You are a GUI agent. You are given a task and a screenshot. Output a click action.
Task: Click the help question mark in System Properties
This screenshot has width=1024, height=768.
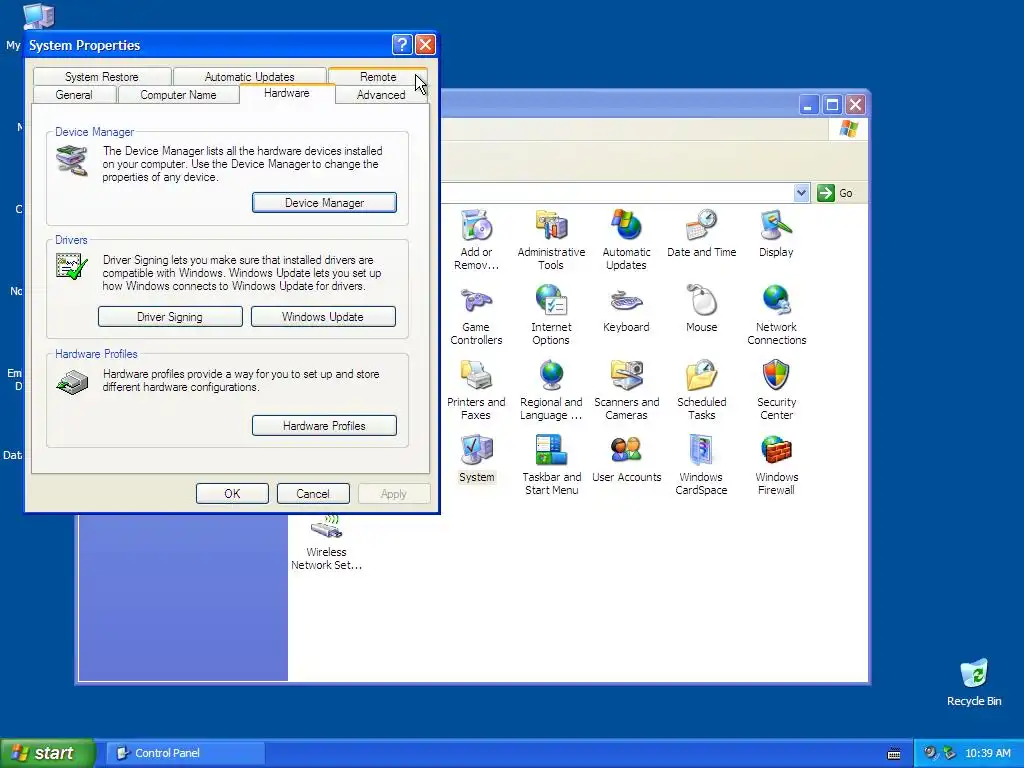(402, 44)
